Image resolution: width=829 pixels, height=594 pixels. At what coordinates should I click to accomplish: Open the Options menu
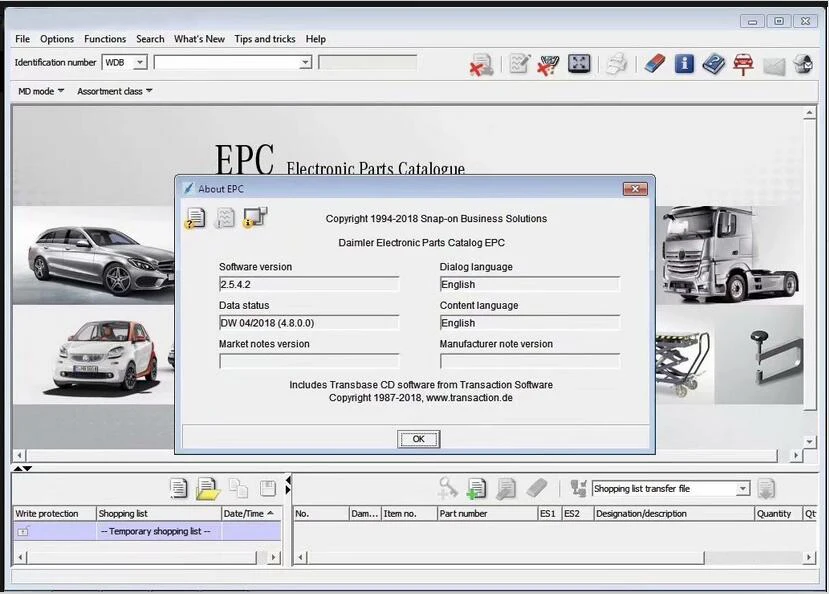pyautogui.click(x=57, y=39)
